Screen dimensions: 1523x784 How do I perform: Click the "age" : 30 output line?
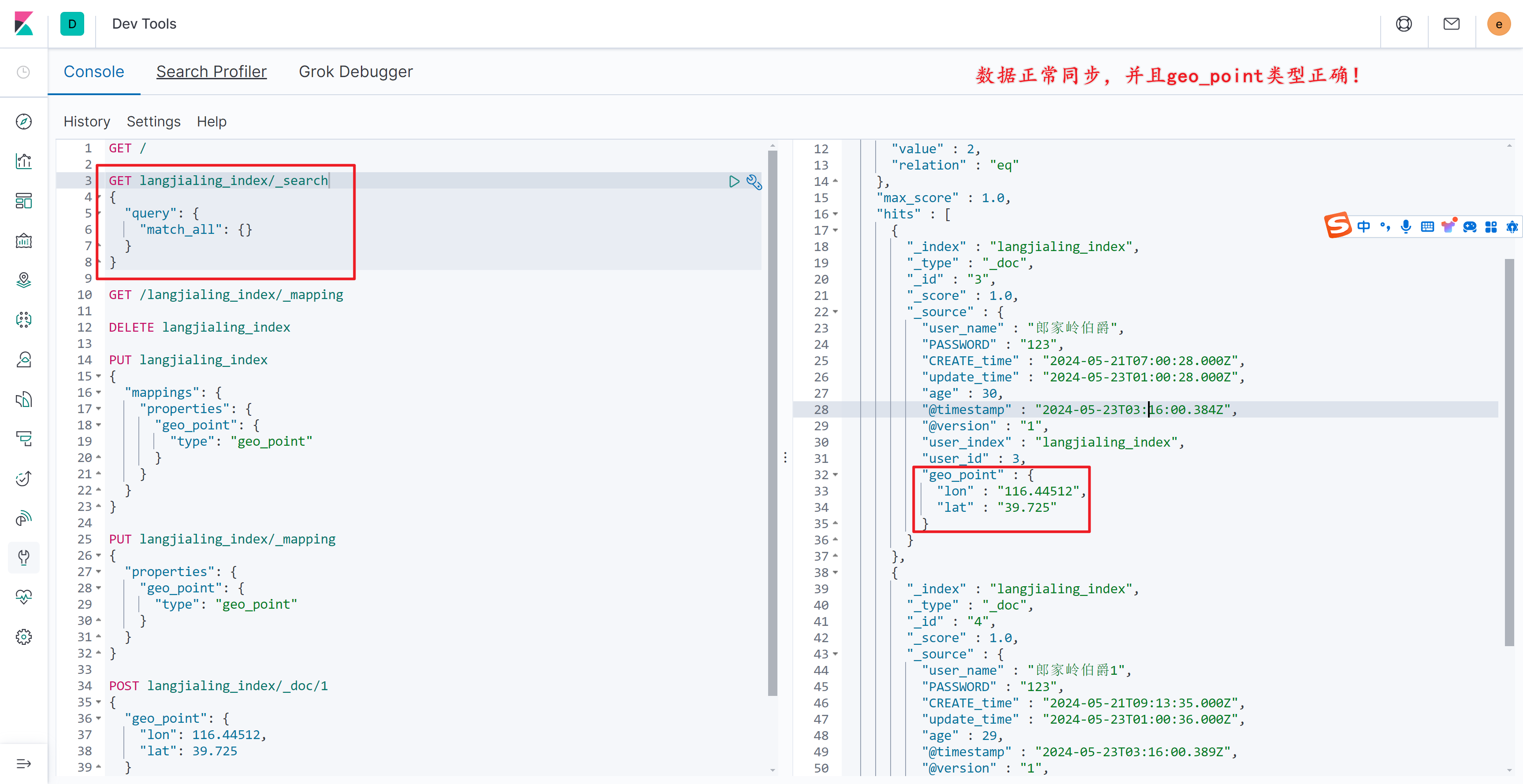[x=962, y=393]
